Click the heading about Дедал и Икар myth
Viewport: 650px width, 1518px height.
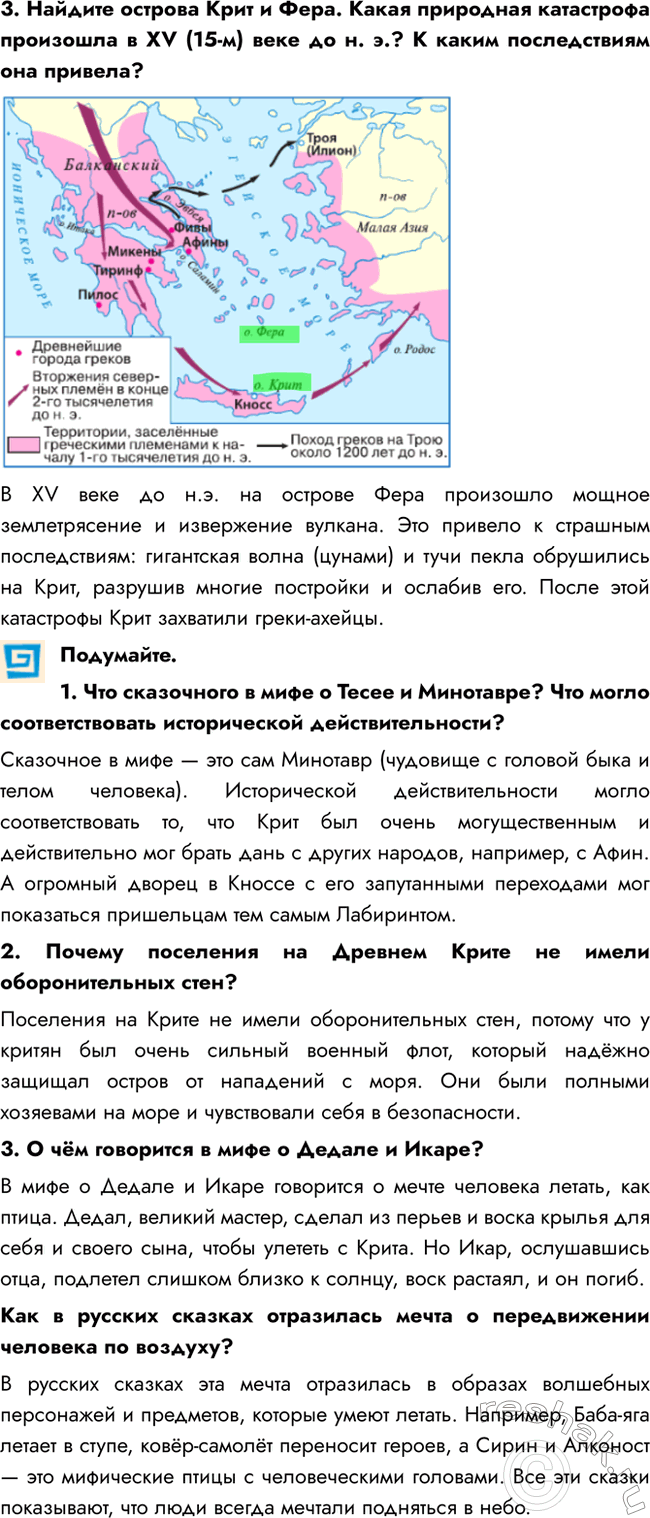click(242, 1149)
